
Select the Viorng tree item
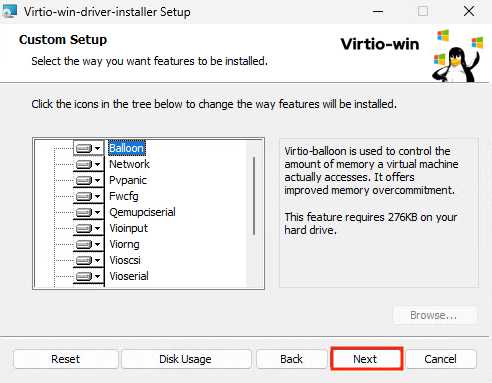[124, 244]
